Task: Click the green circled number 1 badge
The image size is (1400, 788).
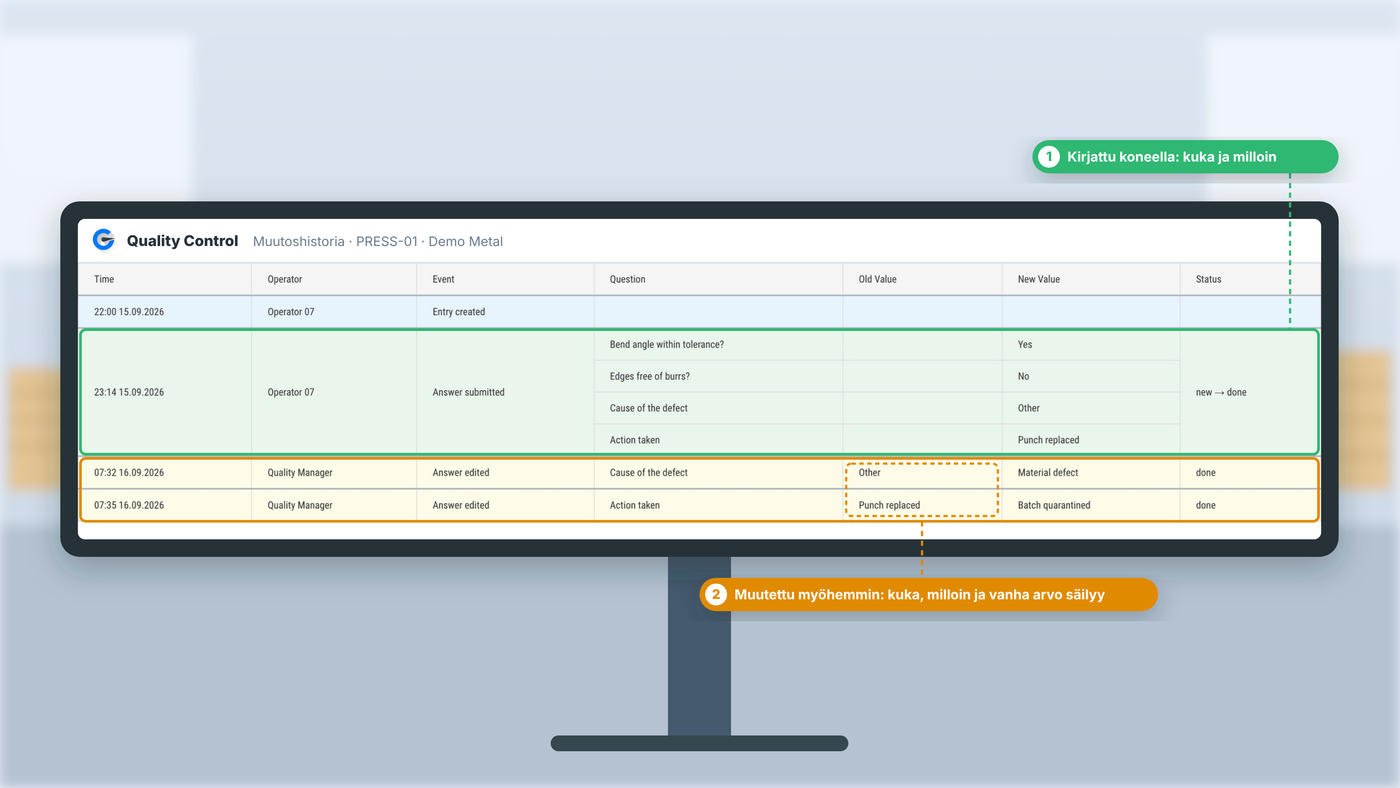Action: (x=1048, y=157)
